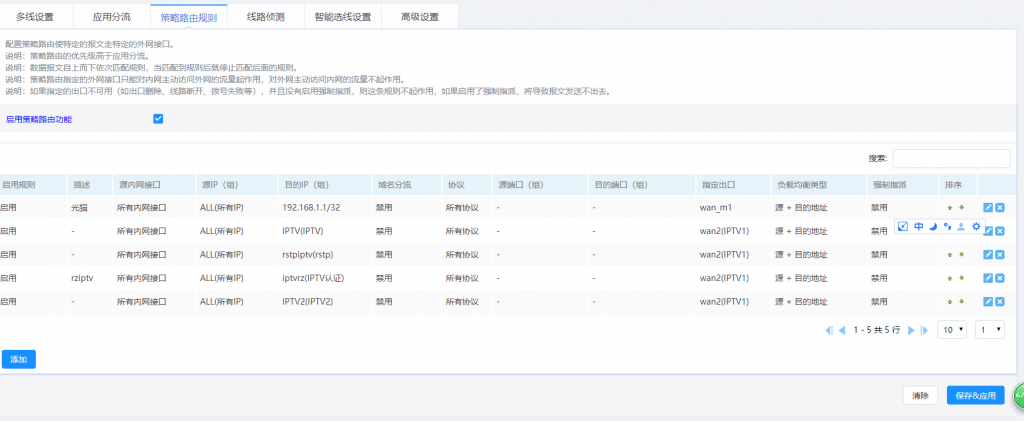
Task: Edit the iptvrz rule entry
Action: (x=988, y=277)
